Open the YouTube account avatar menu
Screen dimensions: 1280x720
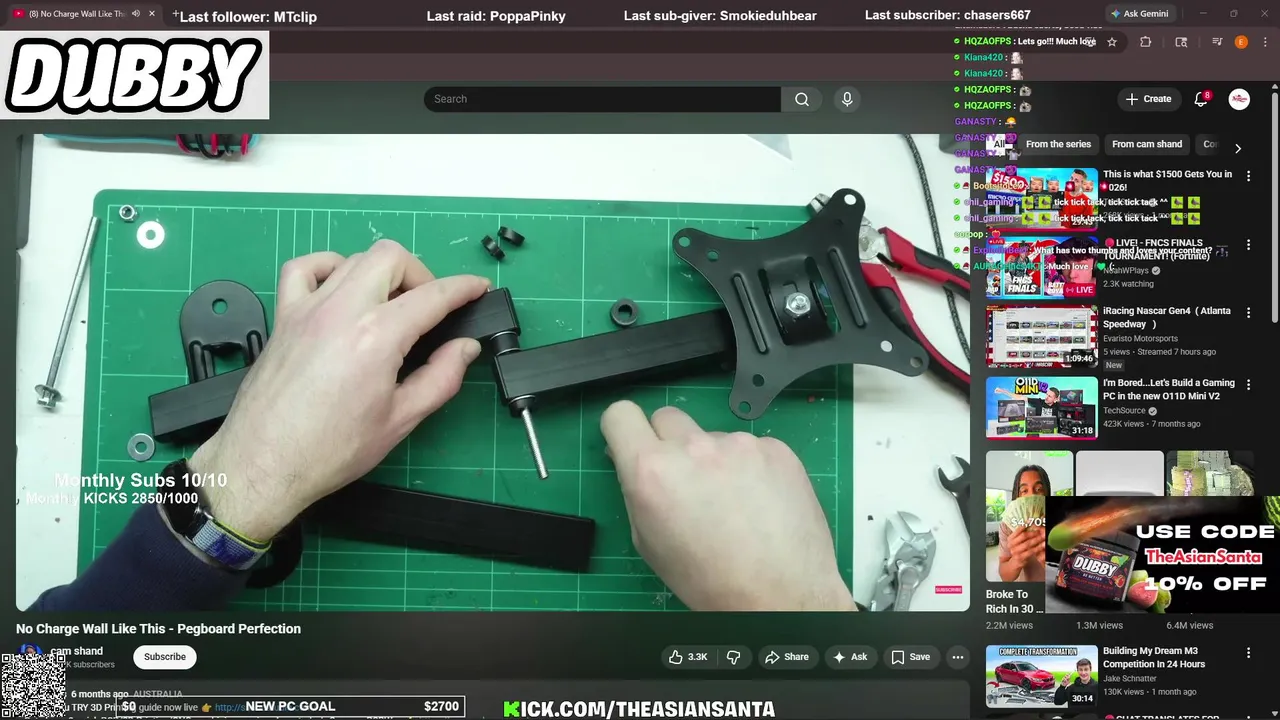1239,99
